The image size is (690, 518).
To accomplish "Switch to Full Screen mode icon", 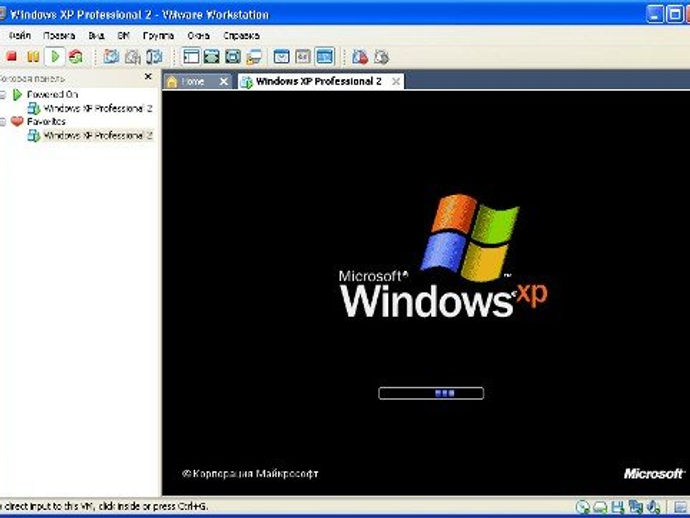I will point(212,56).
